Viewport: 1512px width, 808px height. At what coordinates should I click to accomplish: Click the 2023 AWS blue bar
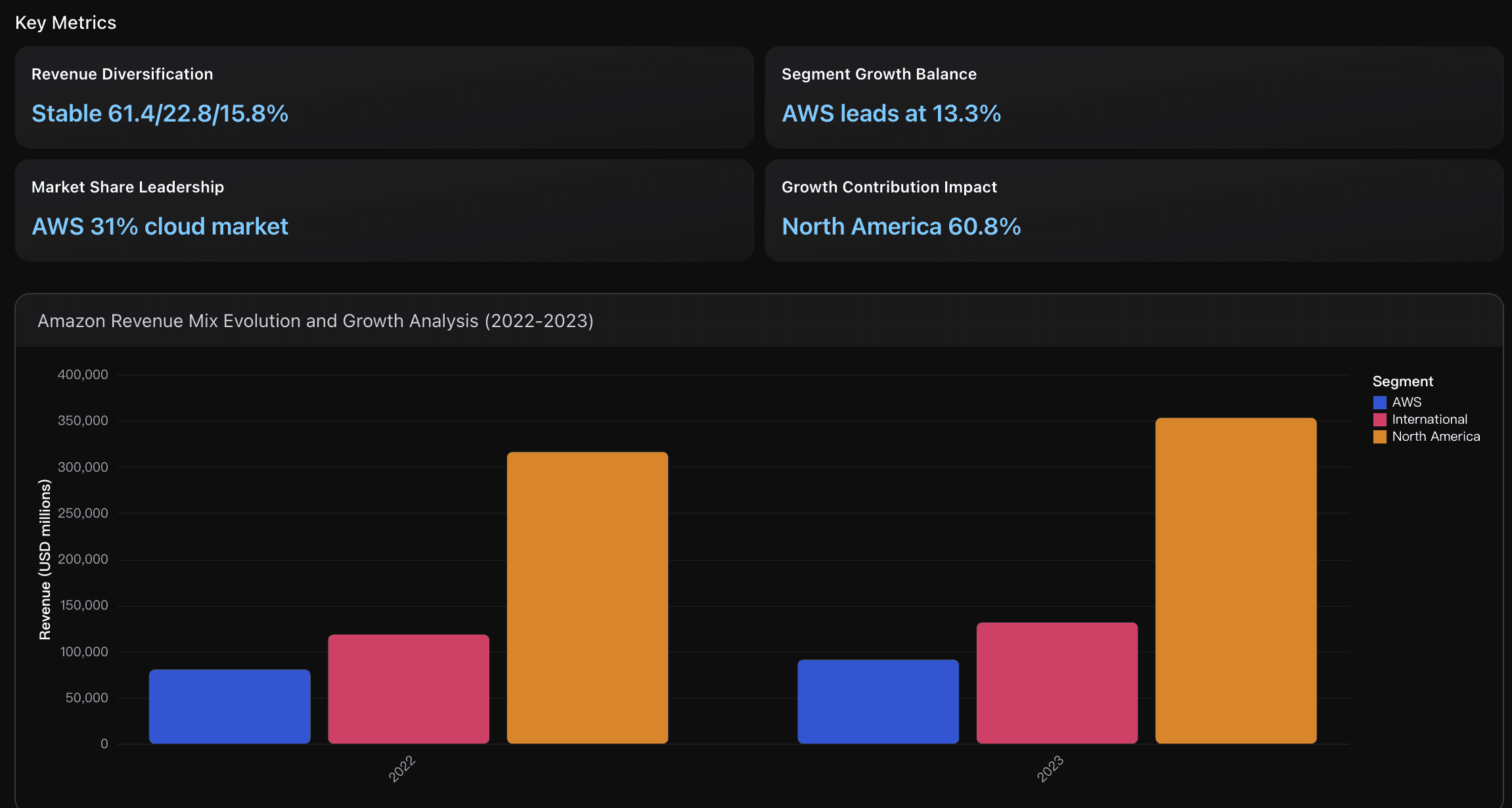click(x=878, y=702)
